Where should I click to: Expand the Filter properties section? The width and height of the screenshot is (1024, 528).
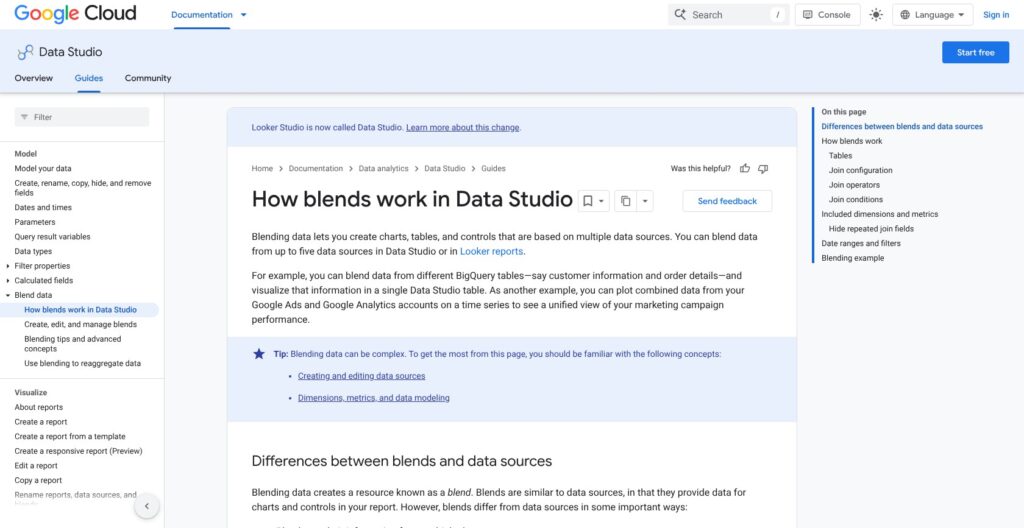point(8,266)
